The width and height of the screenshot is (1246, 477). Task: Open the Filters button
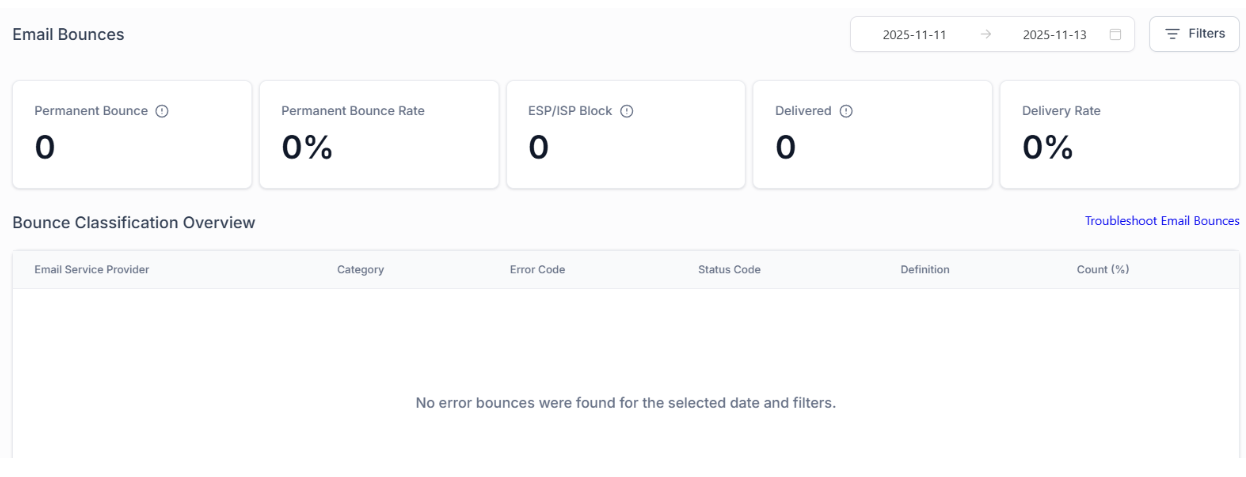1194,34
